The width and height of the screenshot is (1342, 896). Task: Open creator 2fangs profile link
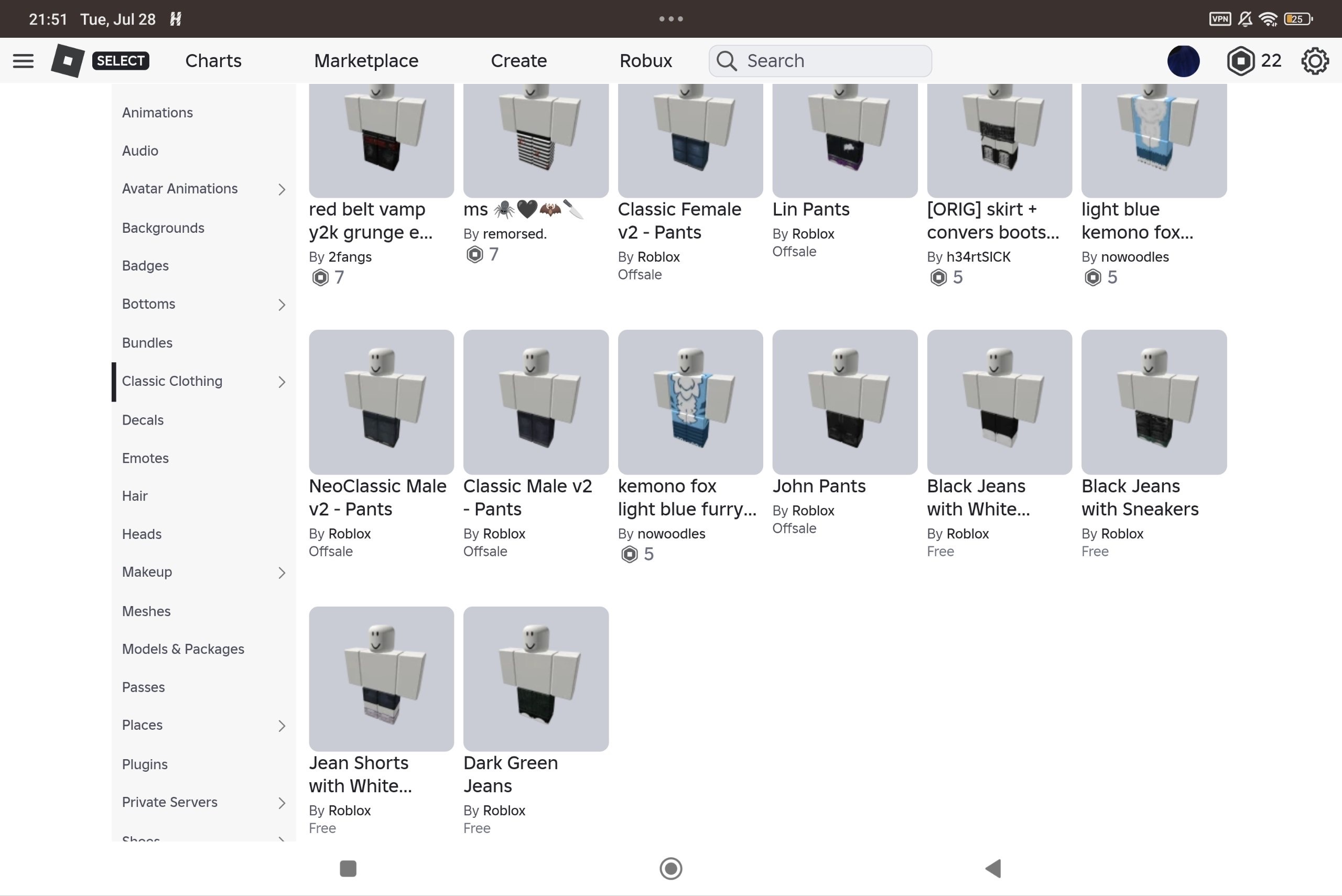350,257
